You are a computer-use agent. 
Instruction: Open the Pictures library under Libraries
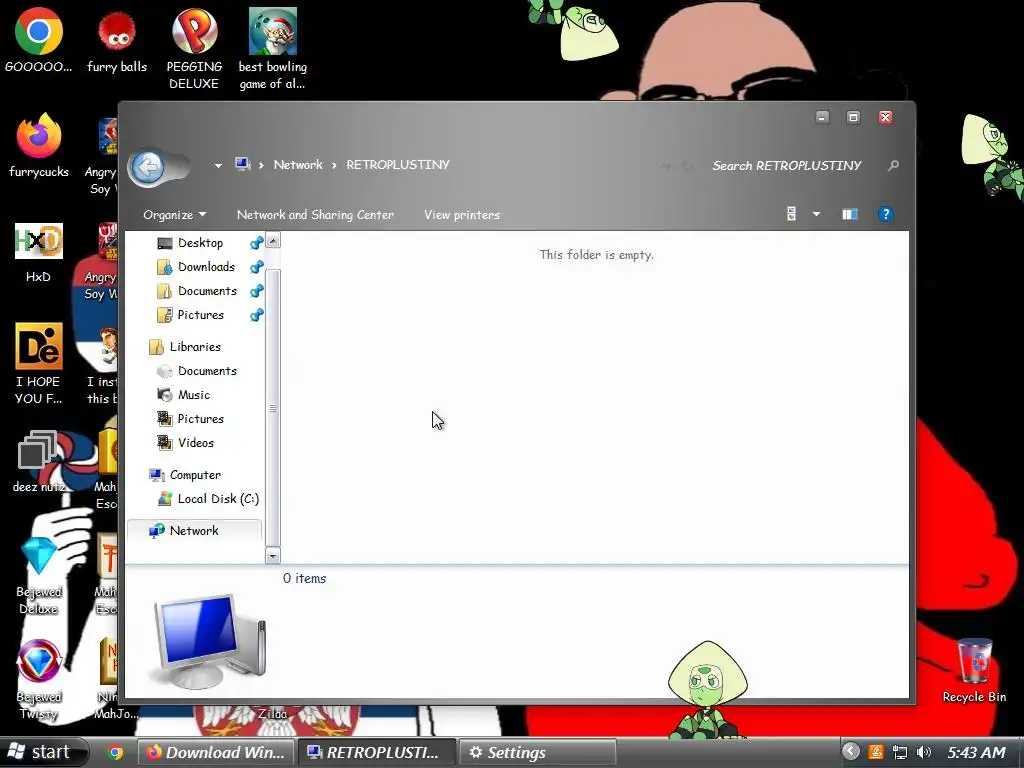pos(200,419)
